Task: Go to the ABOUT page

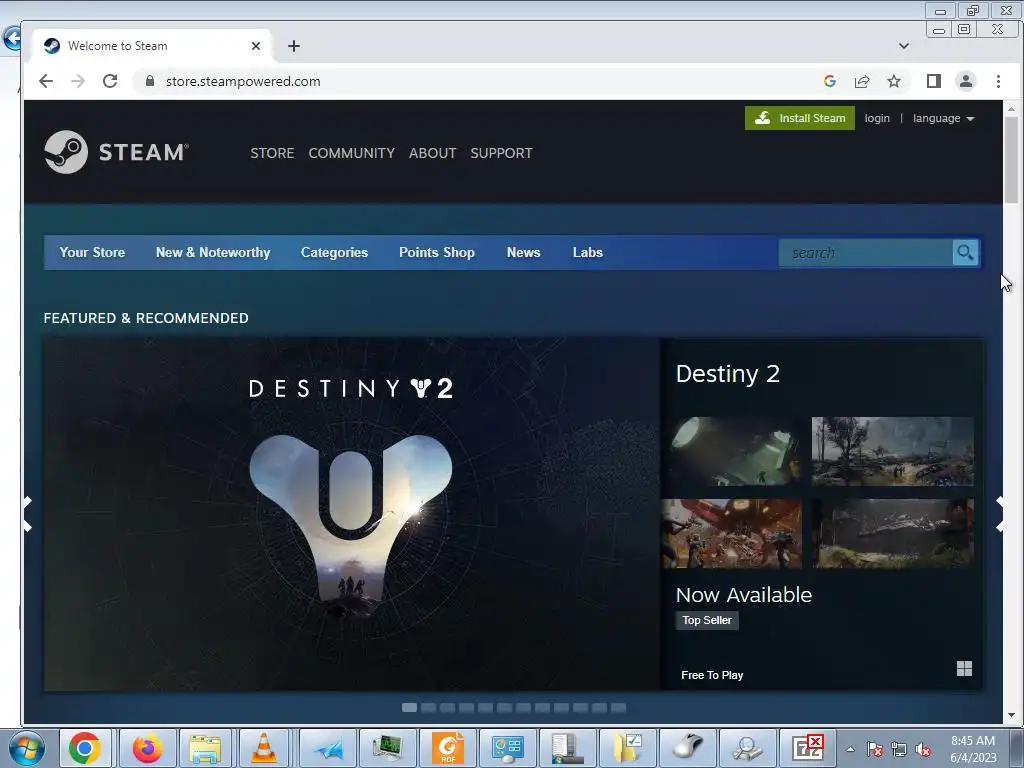Action: pyautogui.click(x=432, y=153)
